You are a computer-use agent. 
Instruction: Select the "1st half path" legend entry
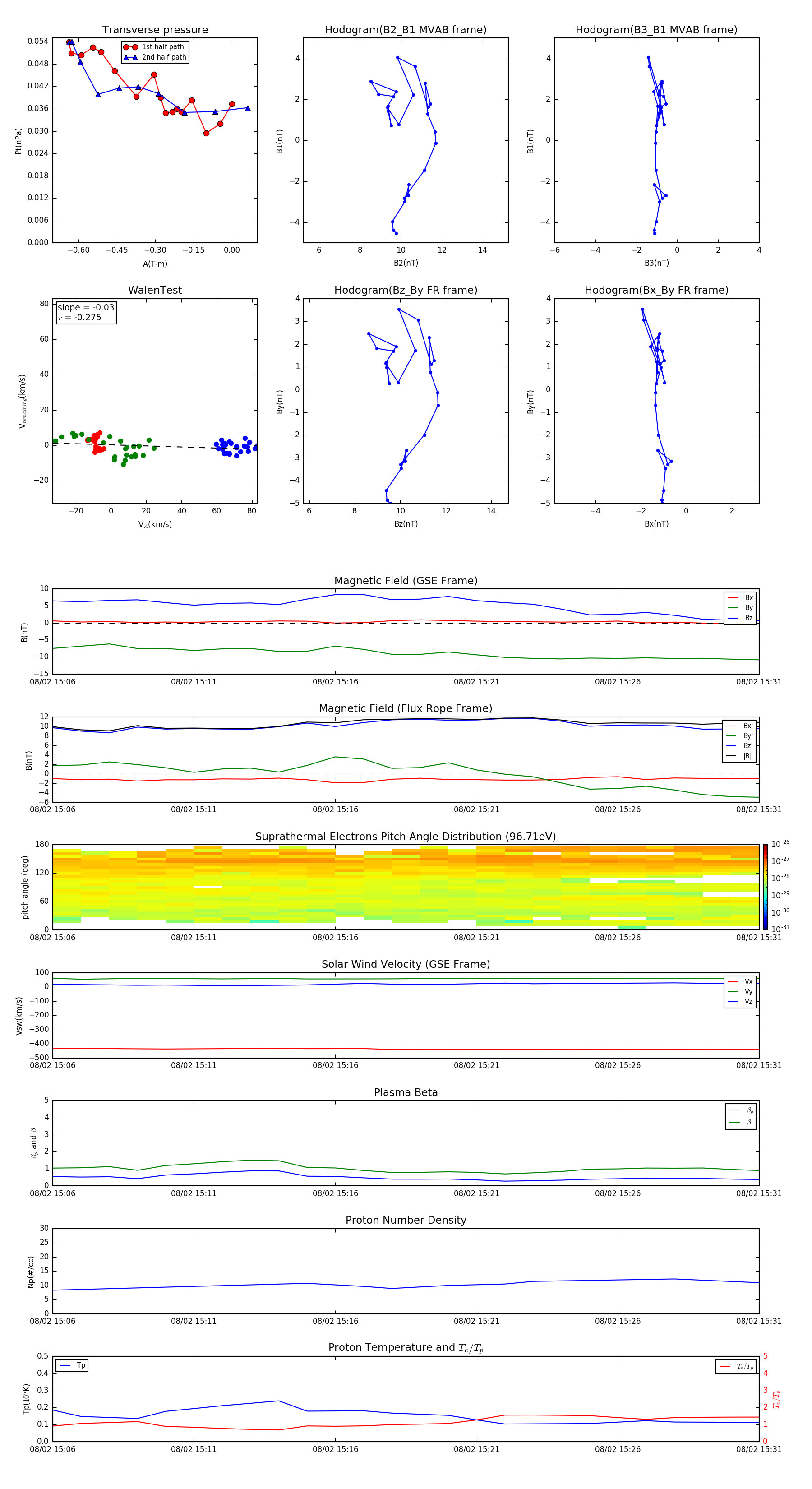click(x=154, y=47)
